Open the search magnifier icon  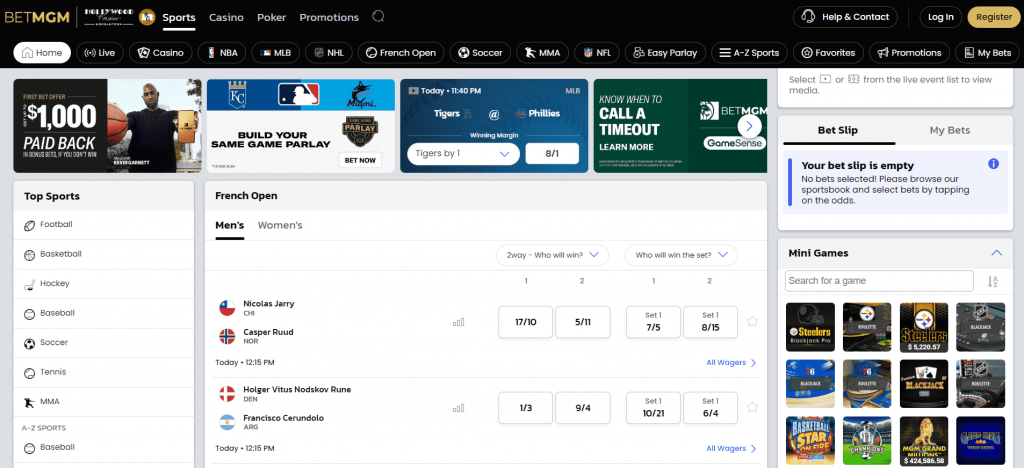click(378, 16)
